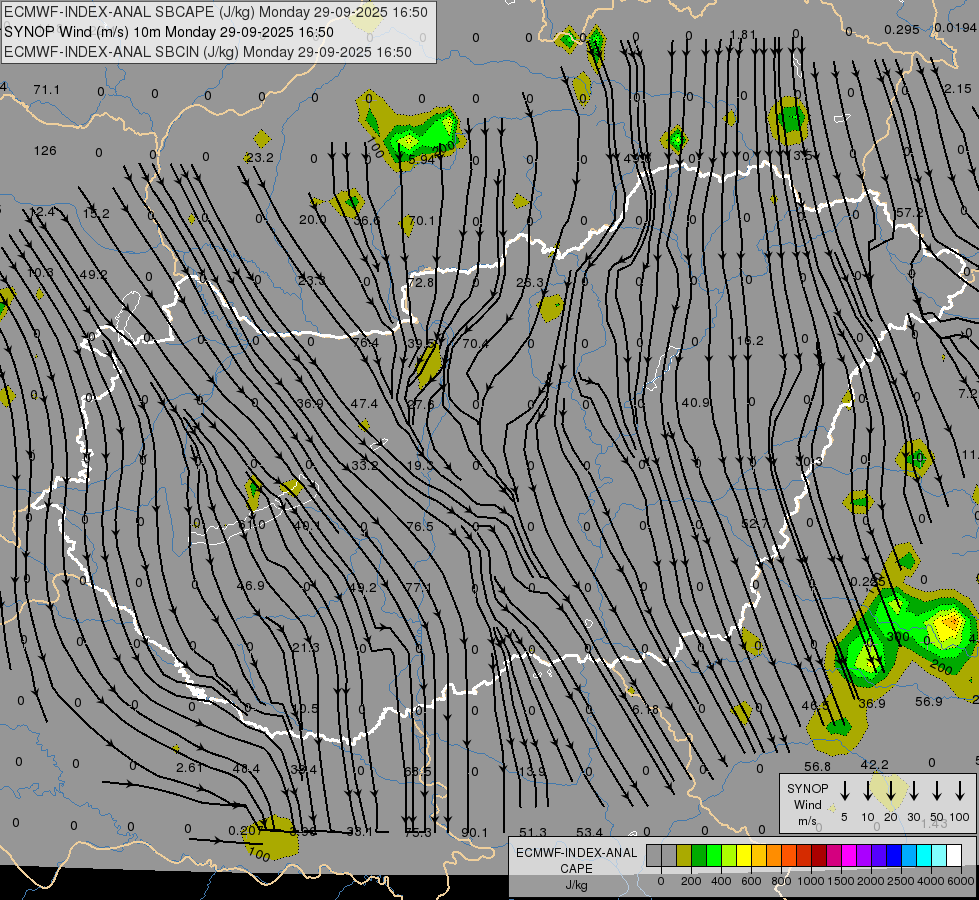The image size is (979, 900).
Task: Click the map value 68.5
Action: tap(417, 771)
